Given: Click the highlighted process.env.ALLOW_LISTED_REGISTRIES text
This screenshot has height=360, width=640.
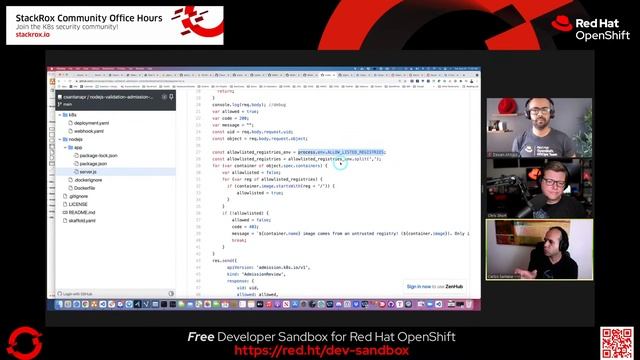Looking at the screenshot, I should pos(341,152).
